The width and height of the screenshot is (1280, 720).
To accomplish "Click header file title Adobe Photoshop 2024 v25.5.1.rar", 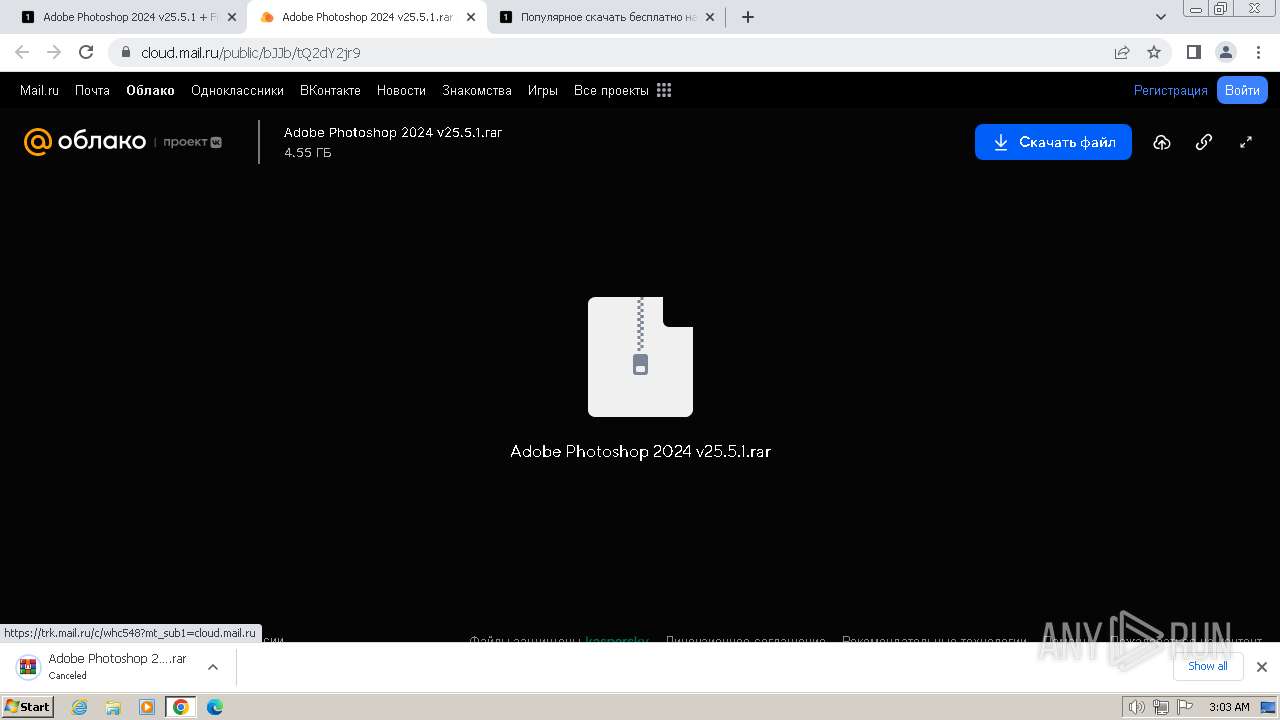I will (393, 132).
